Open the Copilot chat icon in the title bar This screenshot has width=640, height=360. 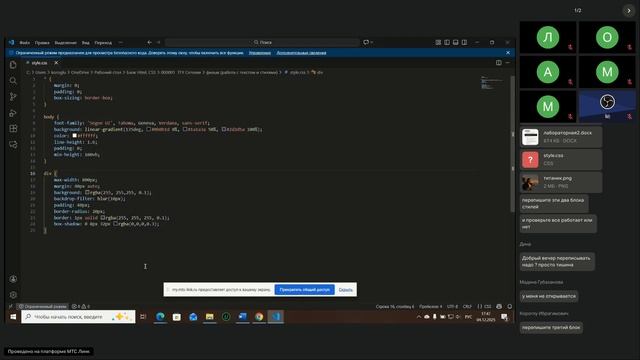click(x=366, y=42)
